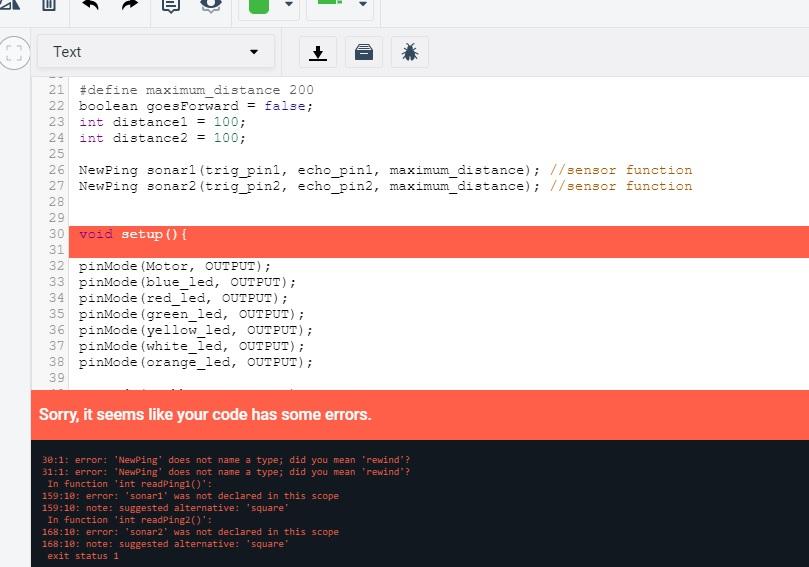
Task: Click the "In function 'int readPing2()'" line
Action: [x=130, y=520]
